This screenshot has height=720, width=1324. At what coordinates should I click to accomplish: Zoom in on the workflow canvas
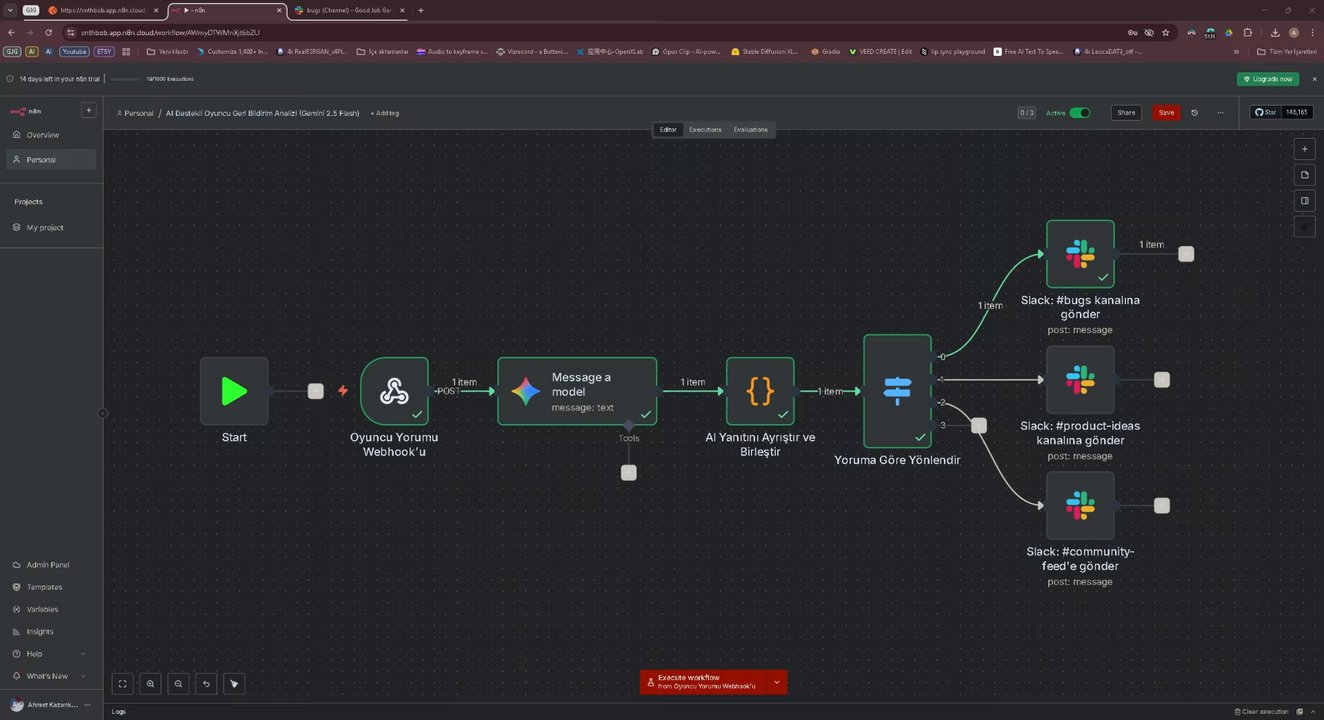click(x=150, y=684)
